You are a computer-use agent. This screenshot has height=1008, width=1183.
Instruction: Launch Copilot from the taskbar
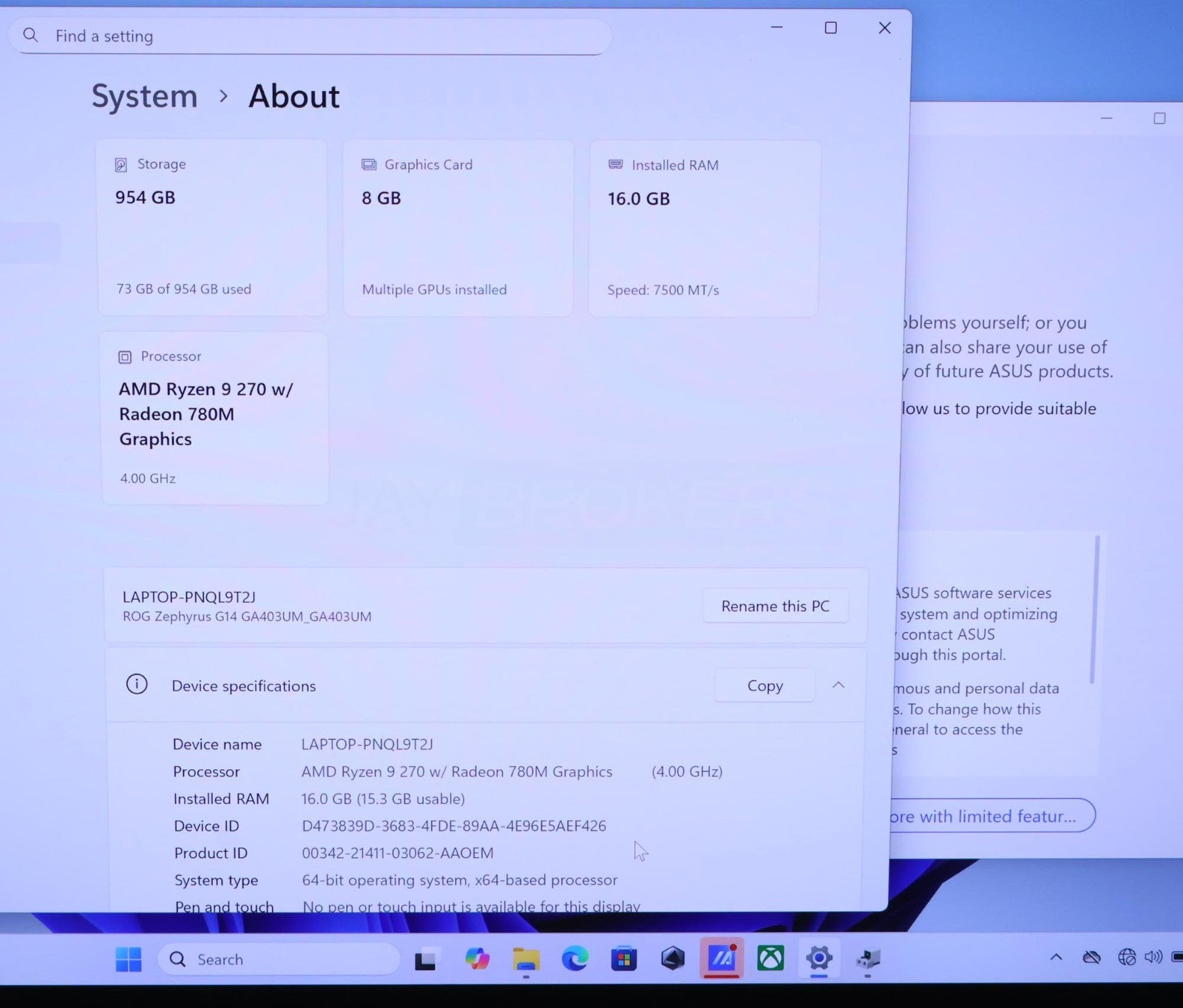point(477,959)
